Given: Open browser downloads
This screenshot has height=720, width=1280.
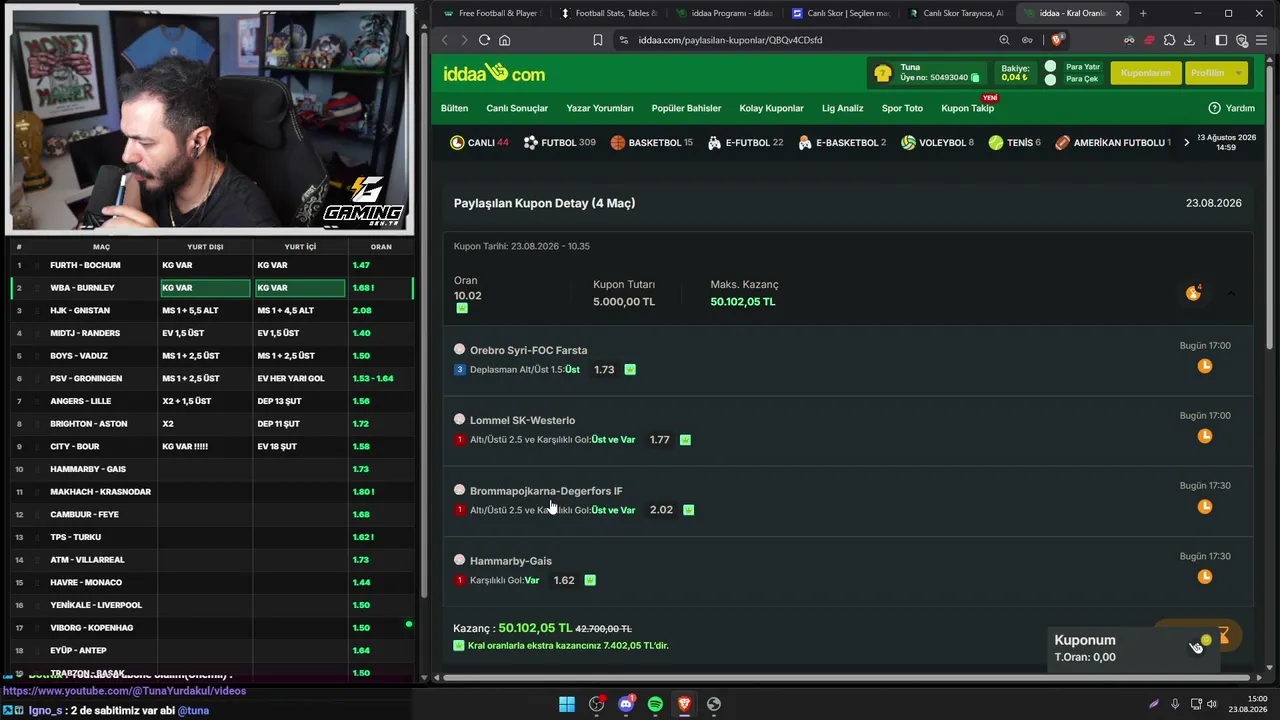Looking at the screenshot, I should (x=1189, y=40).
